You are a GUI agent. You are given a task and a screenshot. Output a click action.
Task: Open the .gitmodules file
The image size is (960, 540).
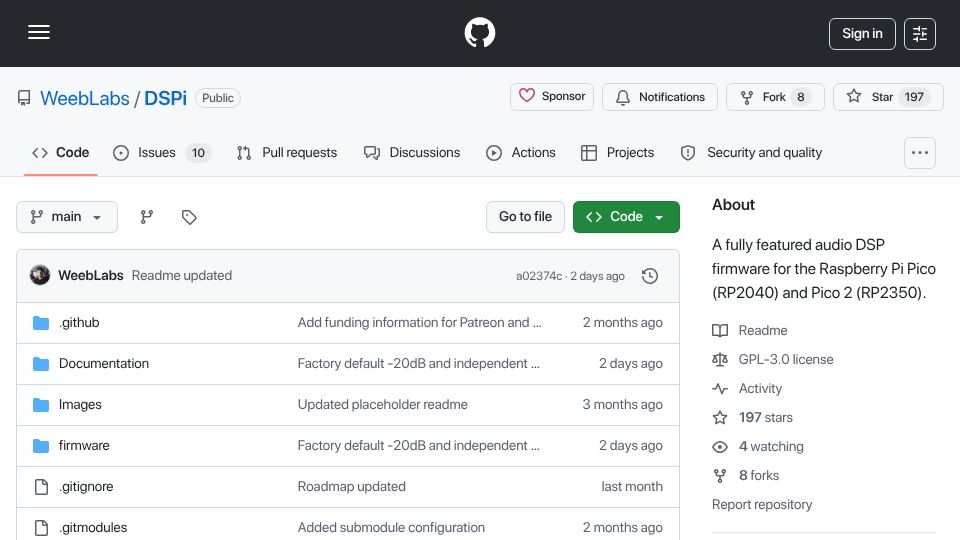[x=93, y=528]
